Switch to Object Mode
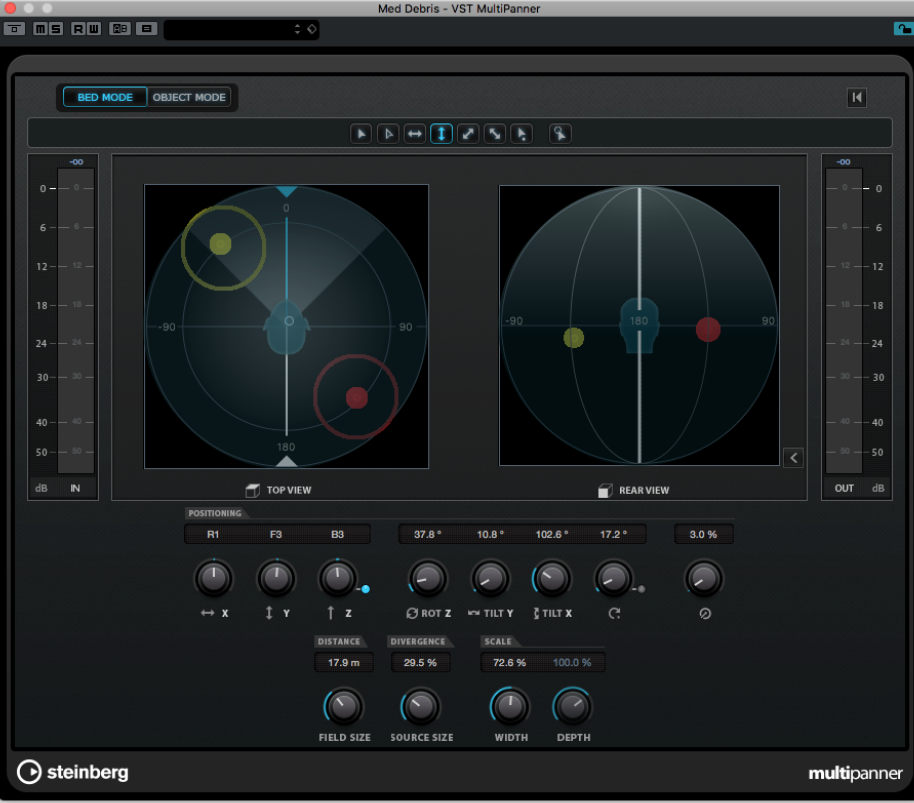 click(189, 97)
